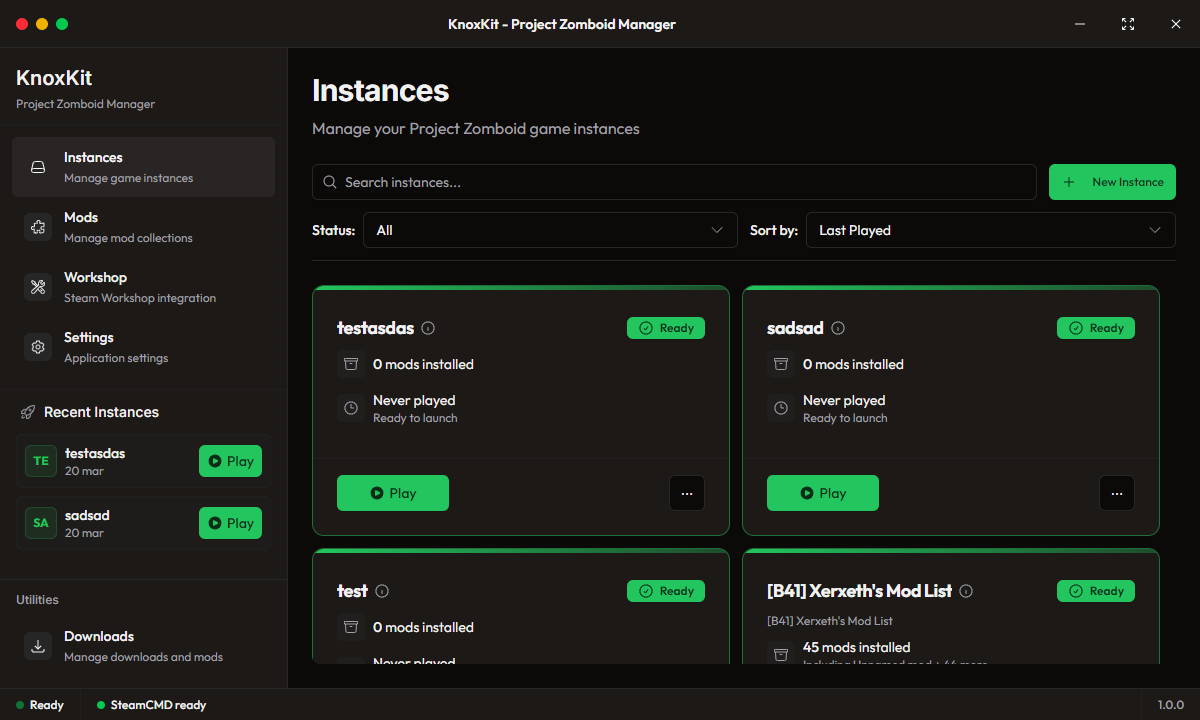Click the SteamCMD ready status indicator
1200x720 pixels.
coord(151,705)
